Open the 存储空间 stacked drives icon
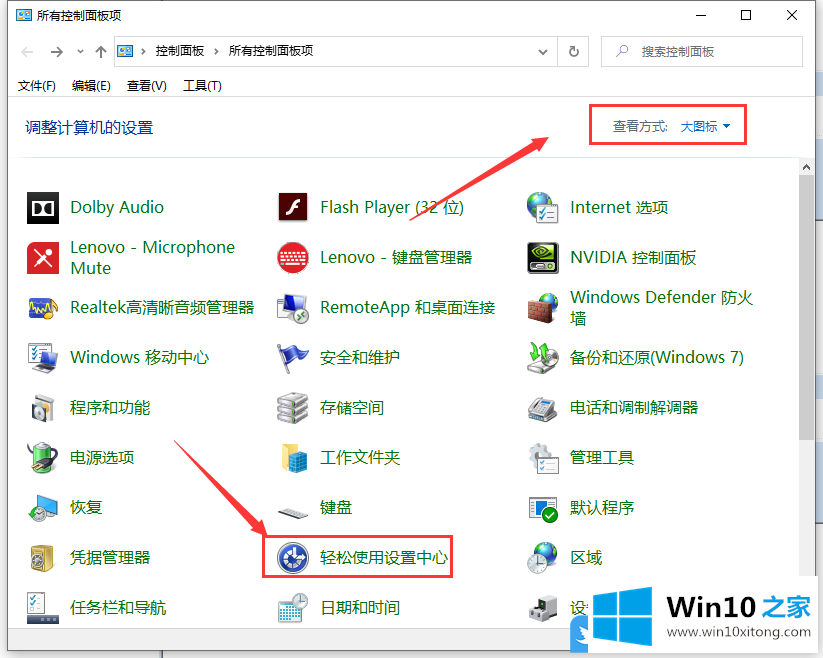Image resolution: width=823 pixels, height=658 pixels. tap(293, 408)
